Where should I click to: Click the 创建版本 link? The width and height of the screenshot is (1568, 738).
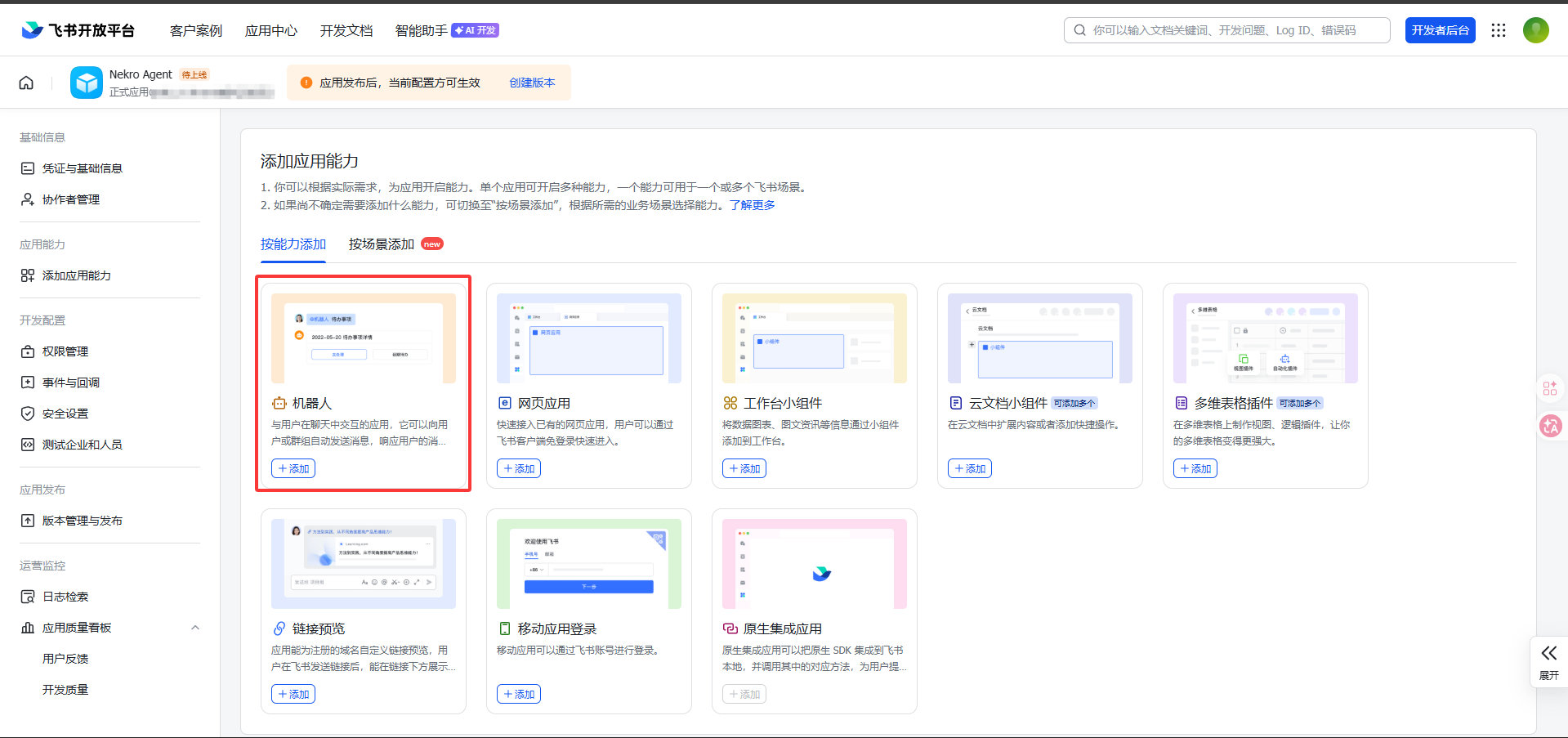(x=532, y=83)
